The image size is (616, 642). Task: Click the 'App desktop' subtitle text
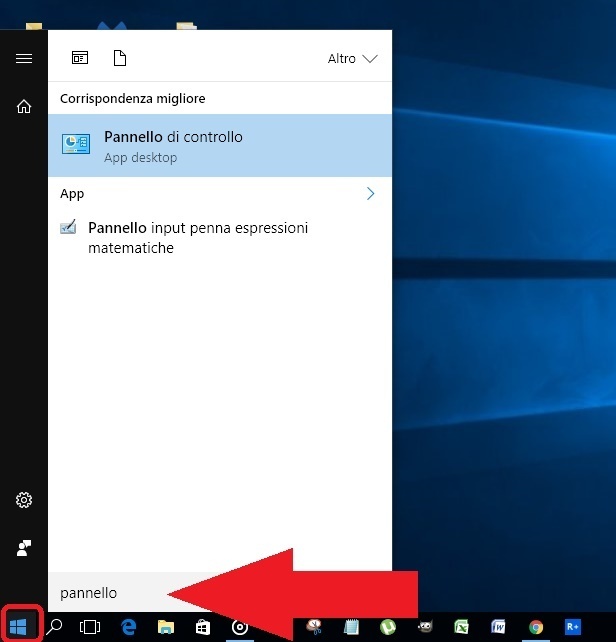(140, 158)
